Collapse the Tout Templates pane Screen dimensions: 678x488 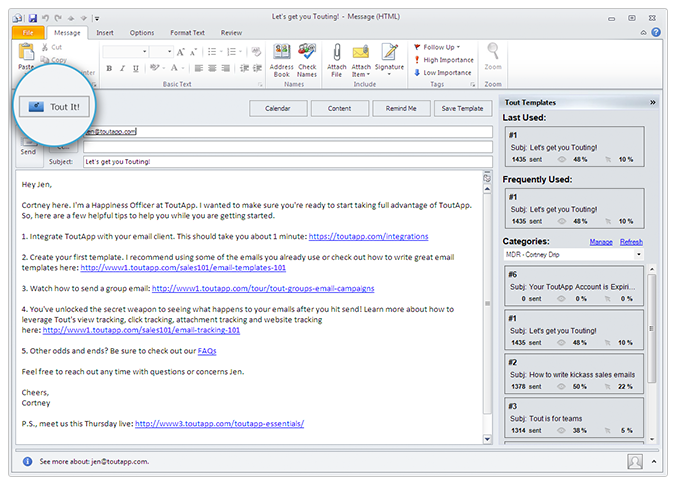click(652, 102)
